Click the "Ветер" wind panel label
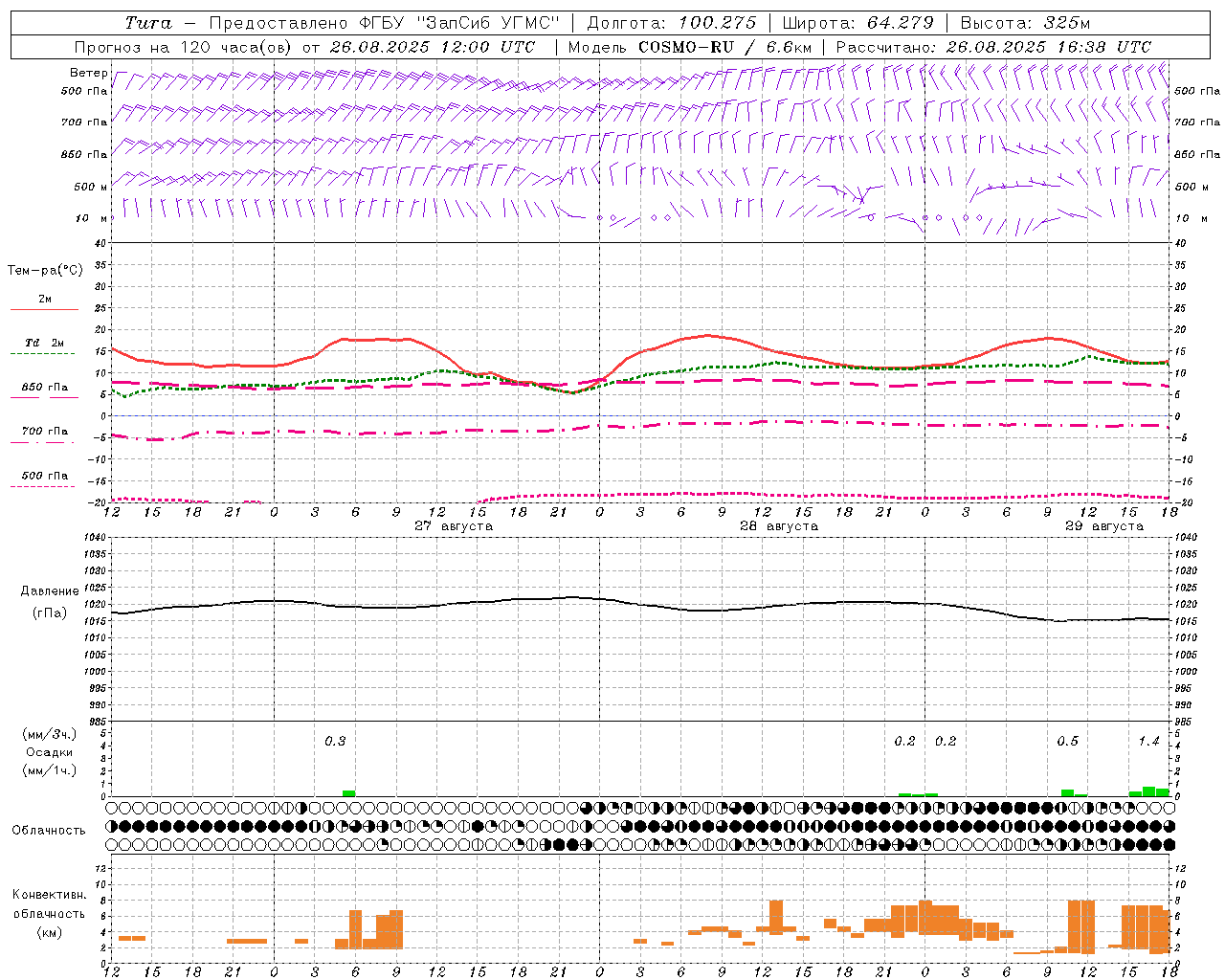 click(x=88, y=73)
